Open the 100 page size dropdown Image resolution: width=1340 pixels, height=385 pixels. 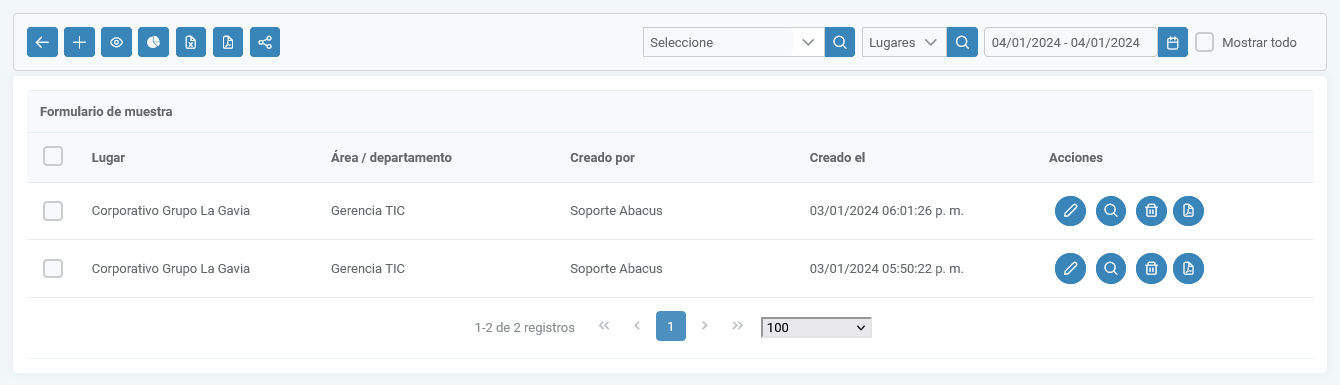(816, 327)
